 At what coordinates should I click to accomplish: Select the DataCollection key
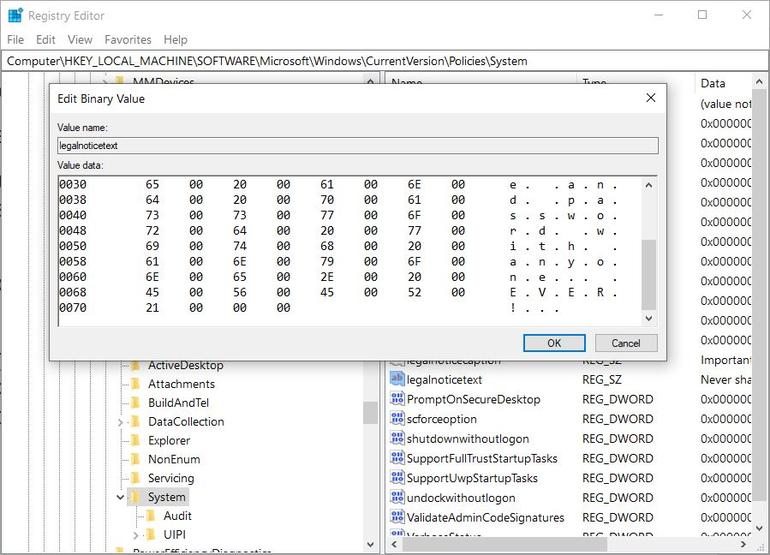pos(186,421)
